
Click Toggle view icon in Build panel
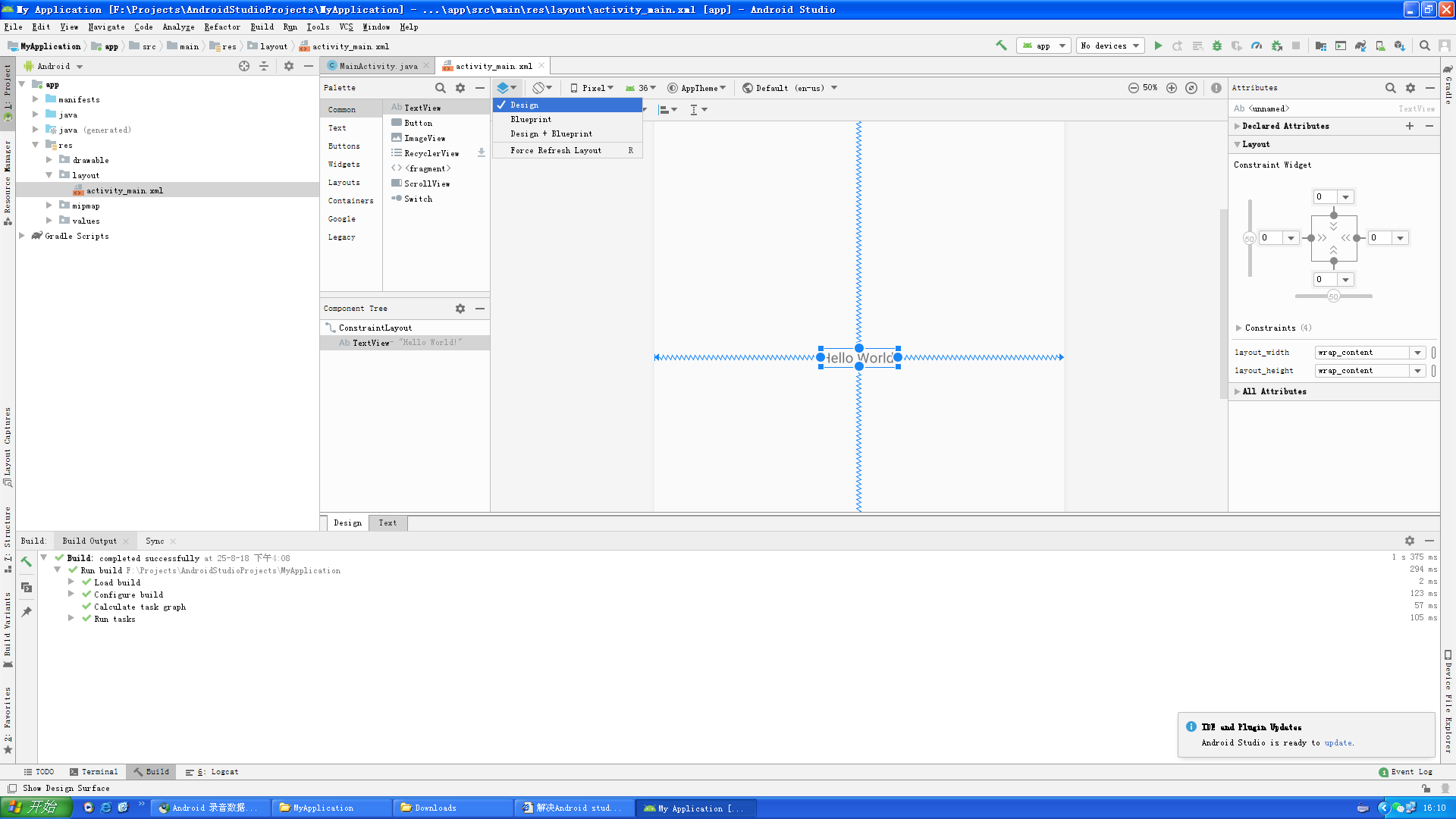[27, 587]
